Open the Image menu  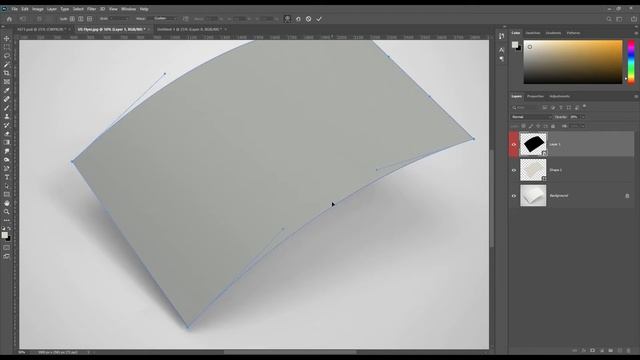pos(38,9)
